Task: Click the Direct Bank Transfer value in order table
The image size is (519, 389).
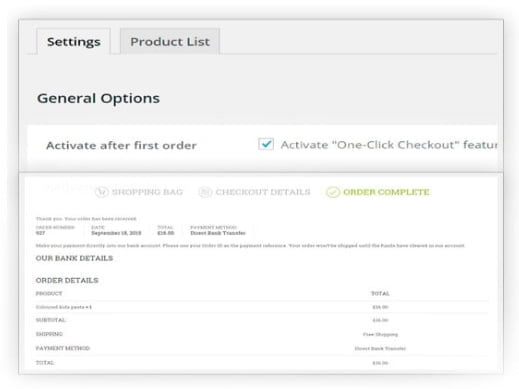Action: [x=380, y=349]
